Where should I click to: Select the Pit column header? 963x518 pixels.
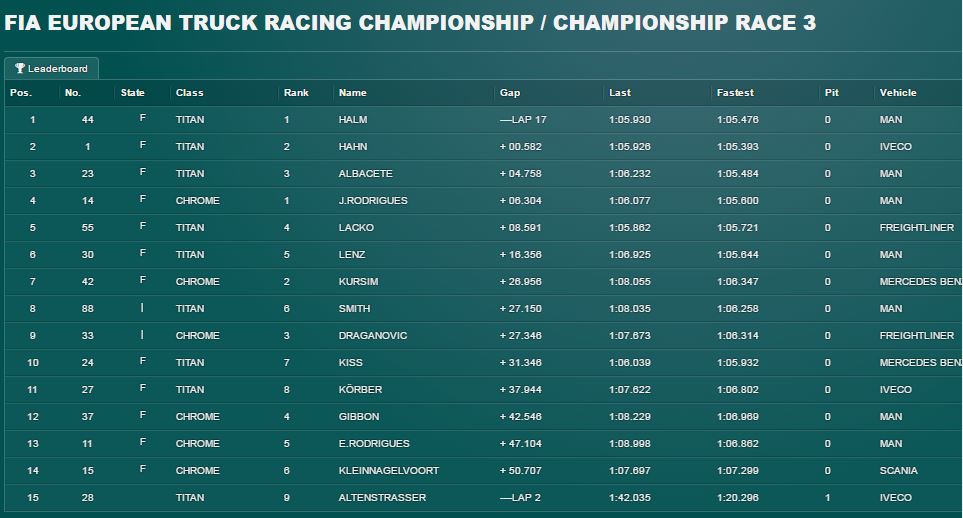pyautogui.click(x=832, y=93)
